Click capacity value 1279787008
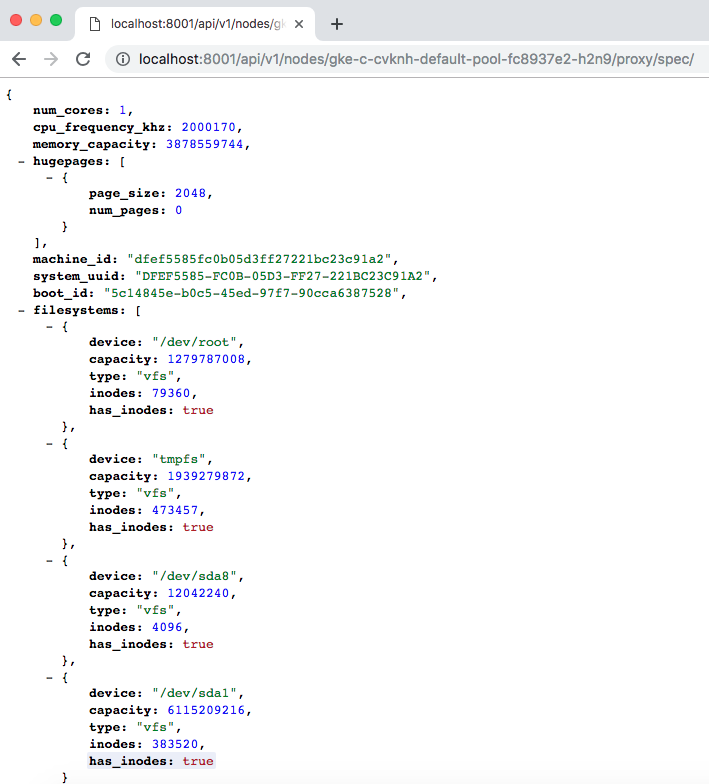This screenshot has height=784, width=709. pyautogui.click(x=206, y=359)
